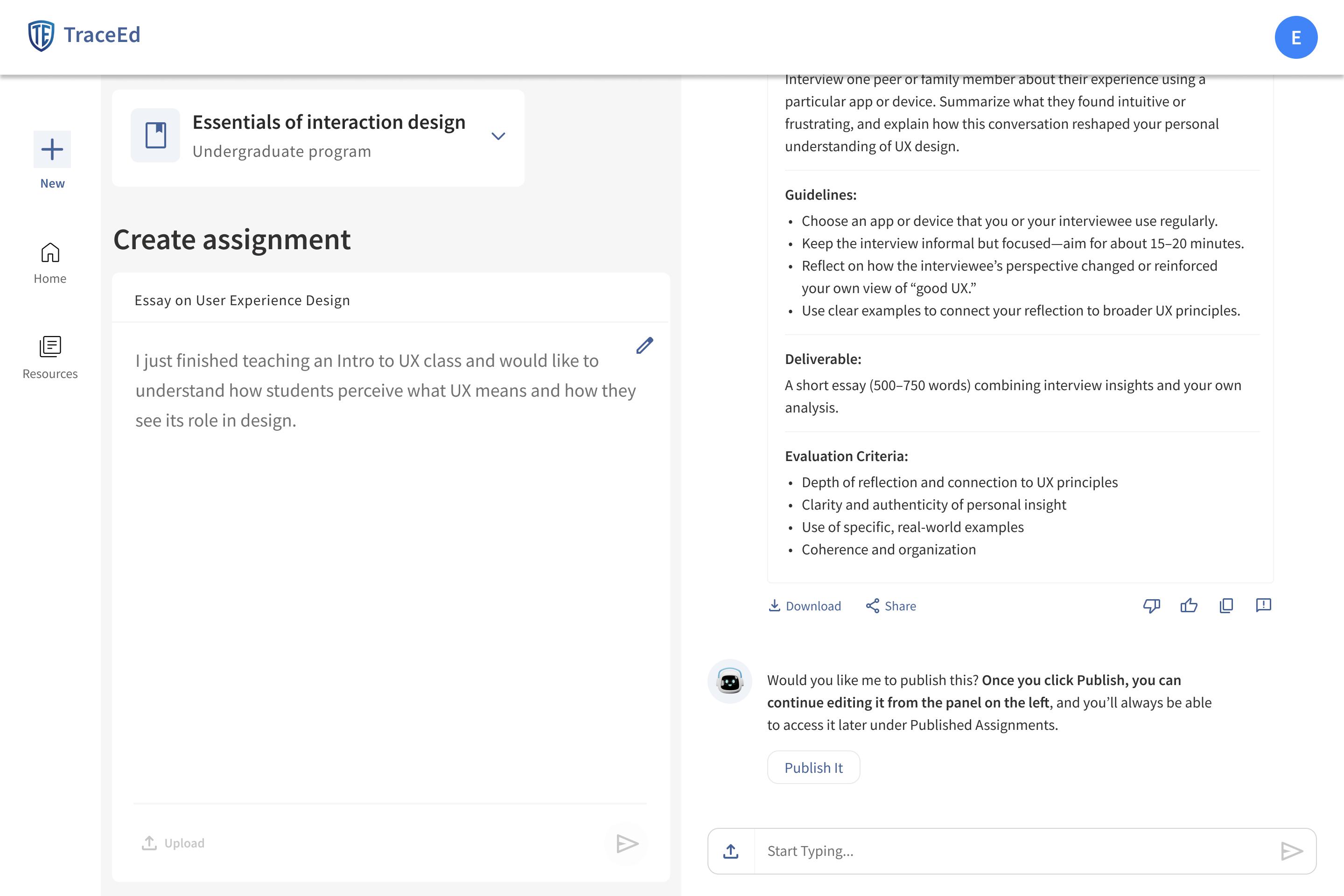Click the TraceEd shield logo
Image resolution: width=1344 pixels, height=896 pixels.
41,35
